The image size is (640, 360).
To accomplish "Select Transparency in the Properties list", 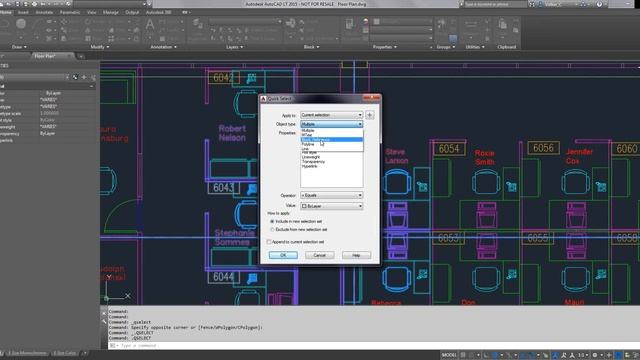I will [x=313, y=162].
